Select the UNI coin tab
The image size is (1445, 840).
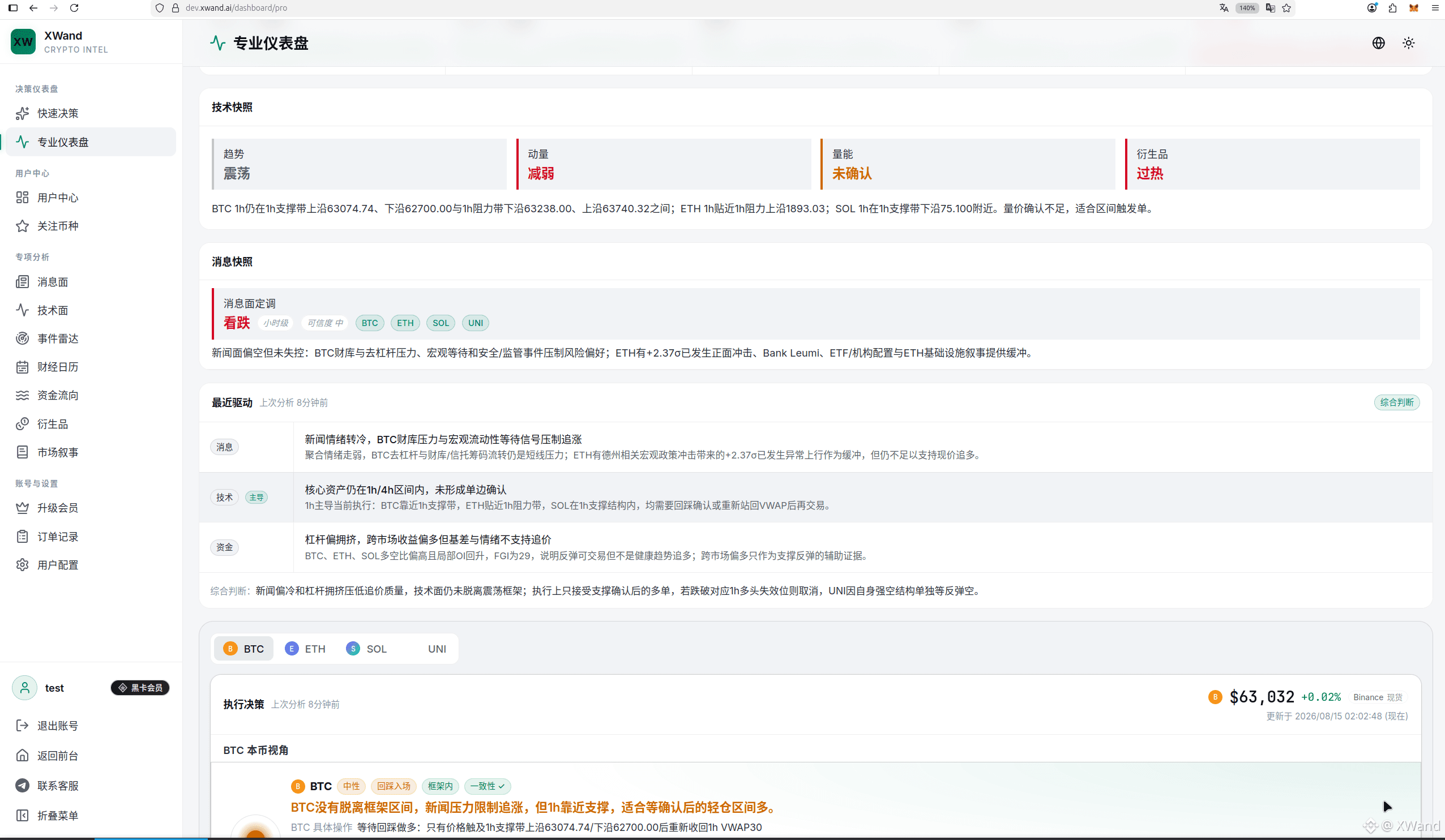click(x=427, y=649)
